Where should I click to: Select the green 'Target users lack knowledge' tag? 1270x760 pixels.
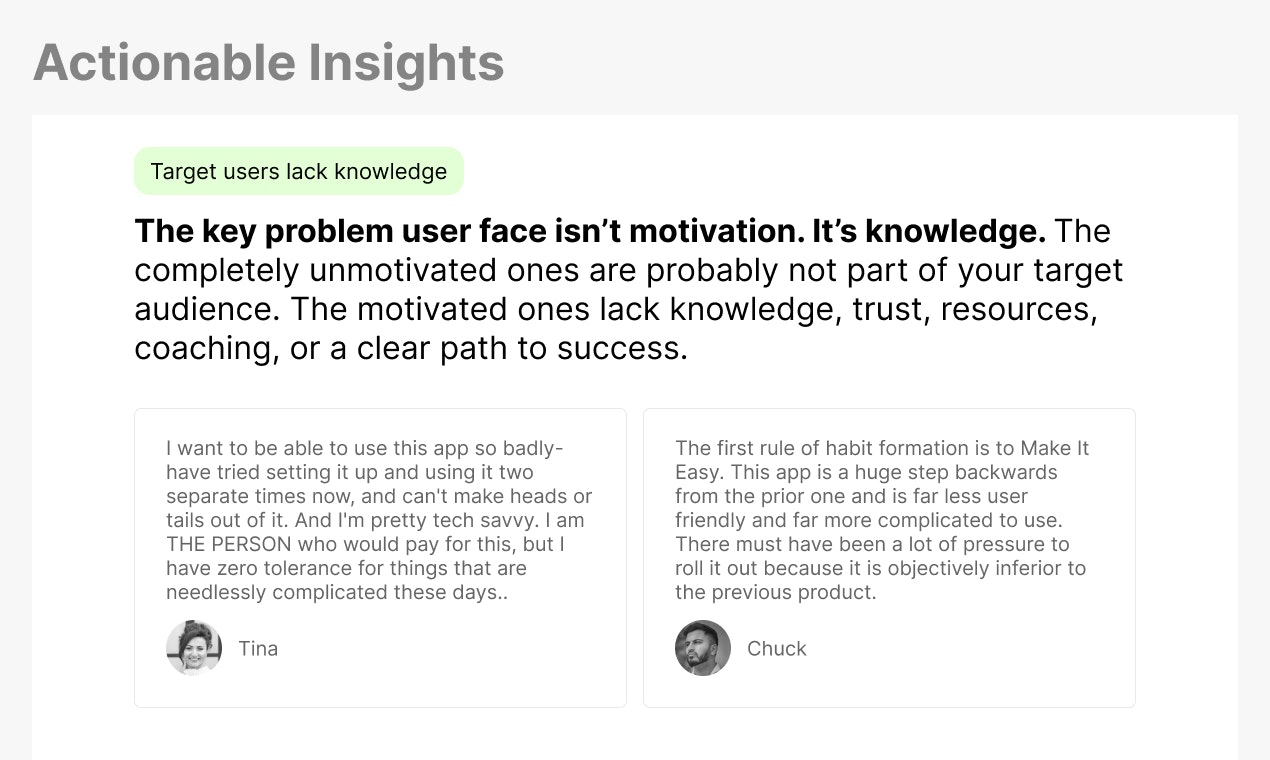click(x=299, y=171)
